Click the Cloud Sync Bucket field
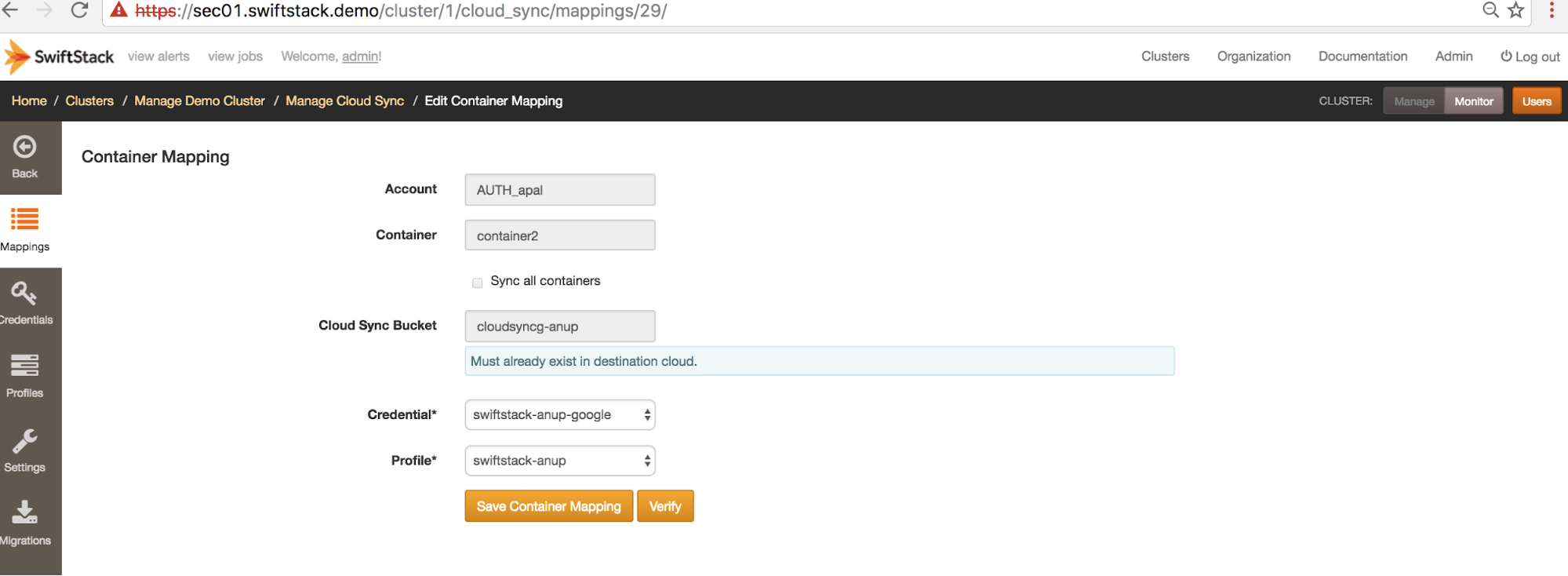The height and width of the screenshot is (576, 1568). point(560,326)
